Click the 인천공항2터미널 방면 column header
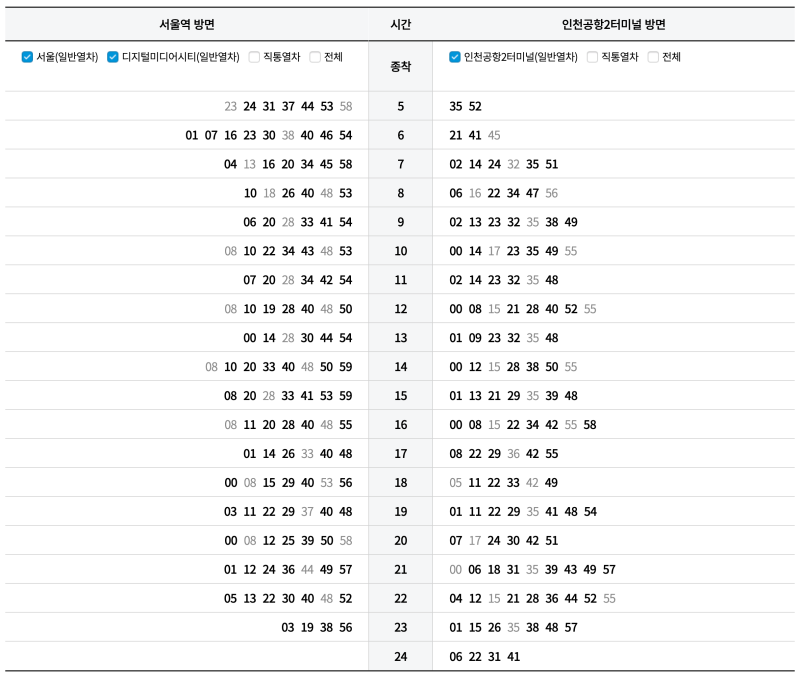This screenshot has width=800, height=683. [613, 24]
